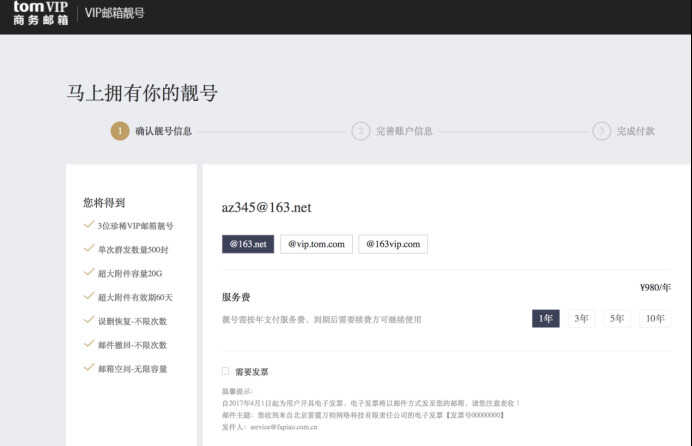Choose the @163vip.com domain option
This screenshot has width=692, height=446.
pyautogui.click(x=393, y=244)
